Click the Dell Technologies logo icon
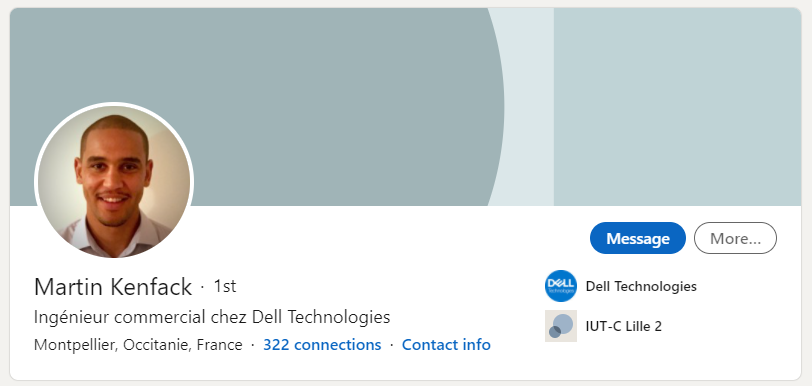The width and height of the screenshot is (812, 386). (561, 286)
